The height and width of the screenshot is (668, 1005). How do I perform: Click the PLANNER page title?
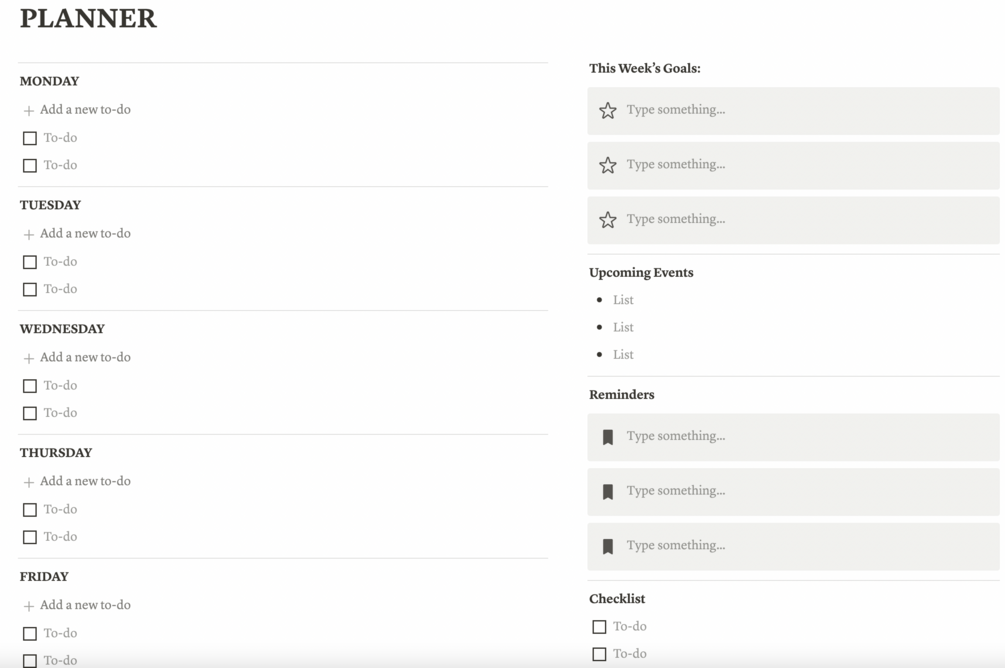pyautogui.click(x=88, y=18)
